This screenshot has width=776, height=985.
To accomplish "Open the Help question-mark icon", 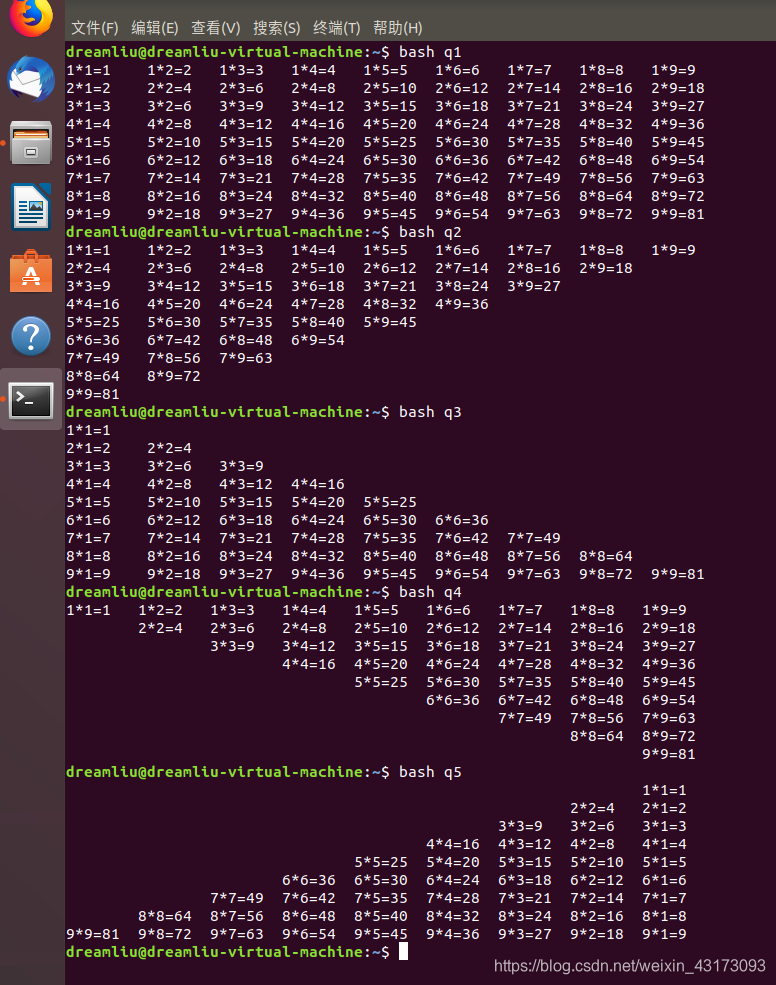I will coord(31,336).
